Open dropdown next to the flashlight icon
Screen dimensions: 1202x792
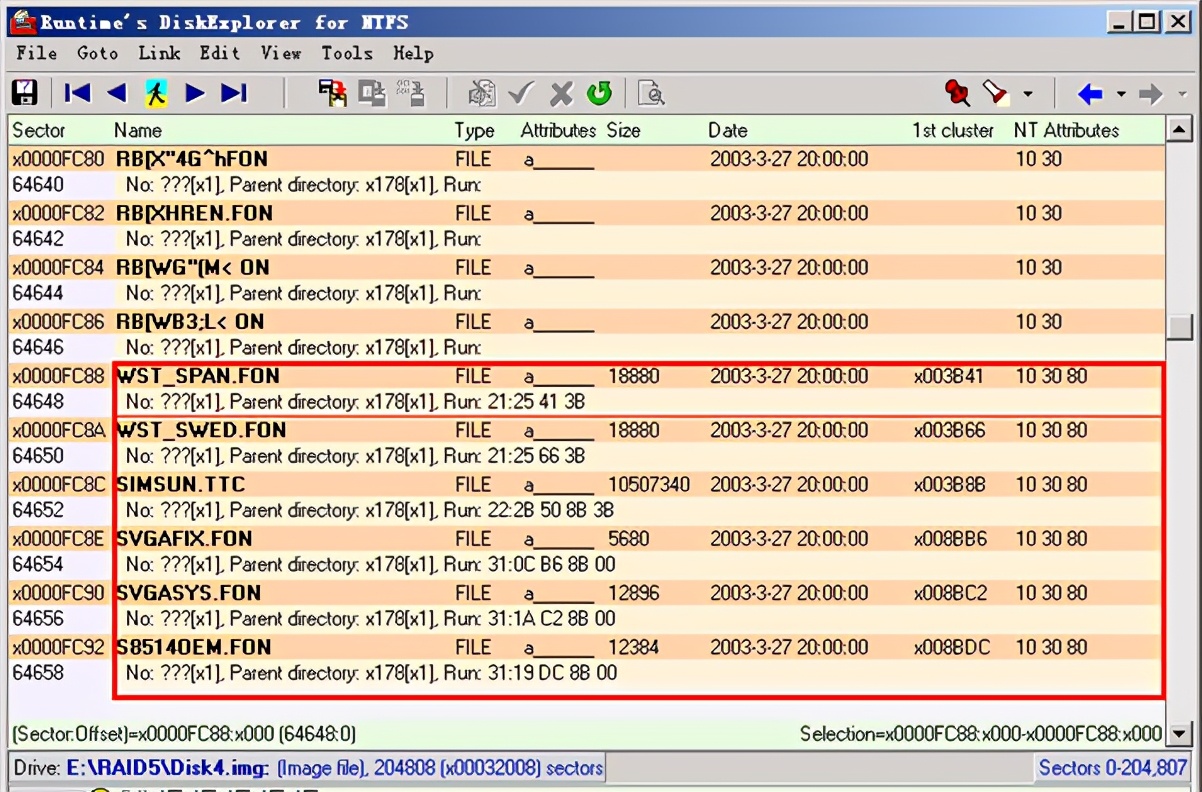[x=1028, y=95]
